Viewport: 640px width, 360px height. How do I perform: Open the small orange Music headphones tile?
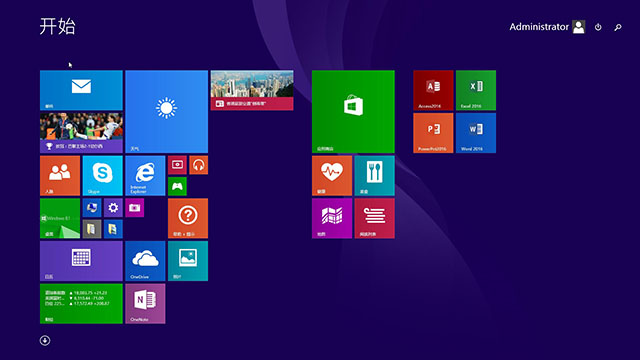point(199,165)
